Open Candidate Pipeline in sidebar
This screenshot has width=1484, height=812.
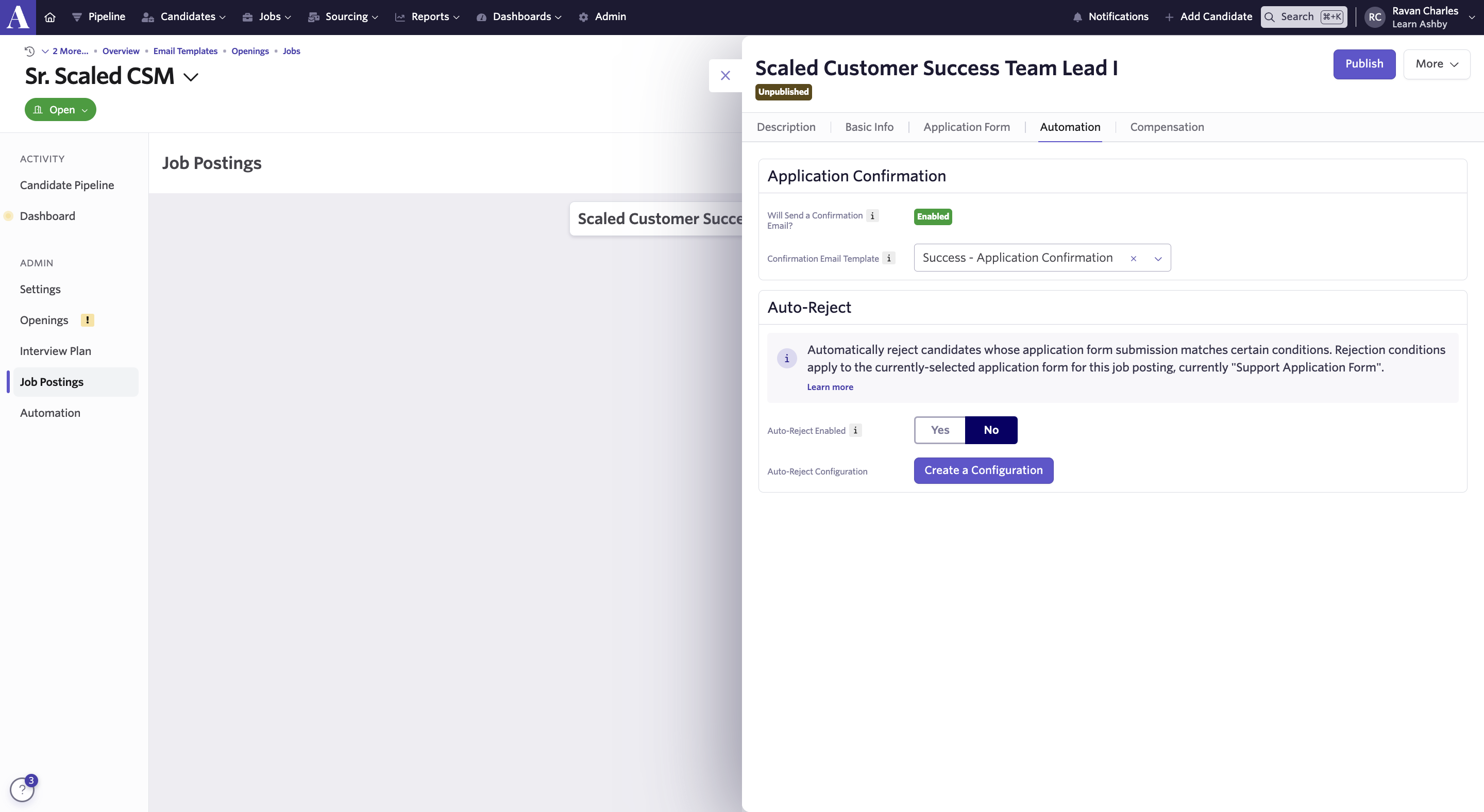[67, 185]
